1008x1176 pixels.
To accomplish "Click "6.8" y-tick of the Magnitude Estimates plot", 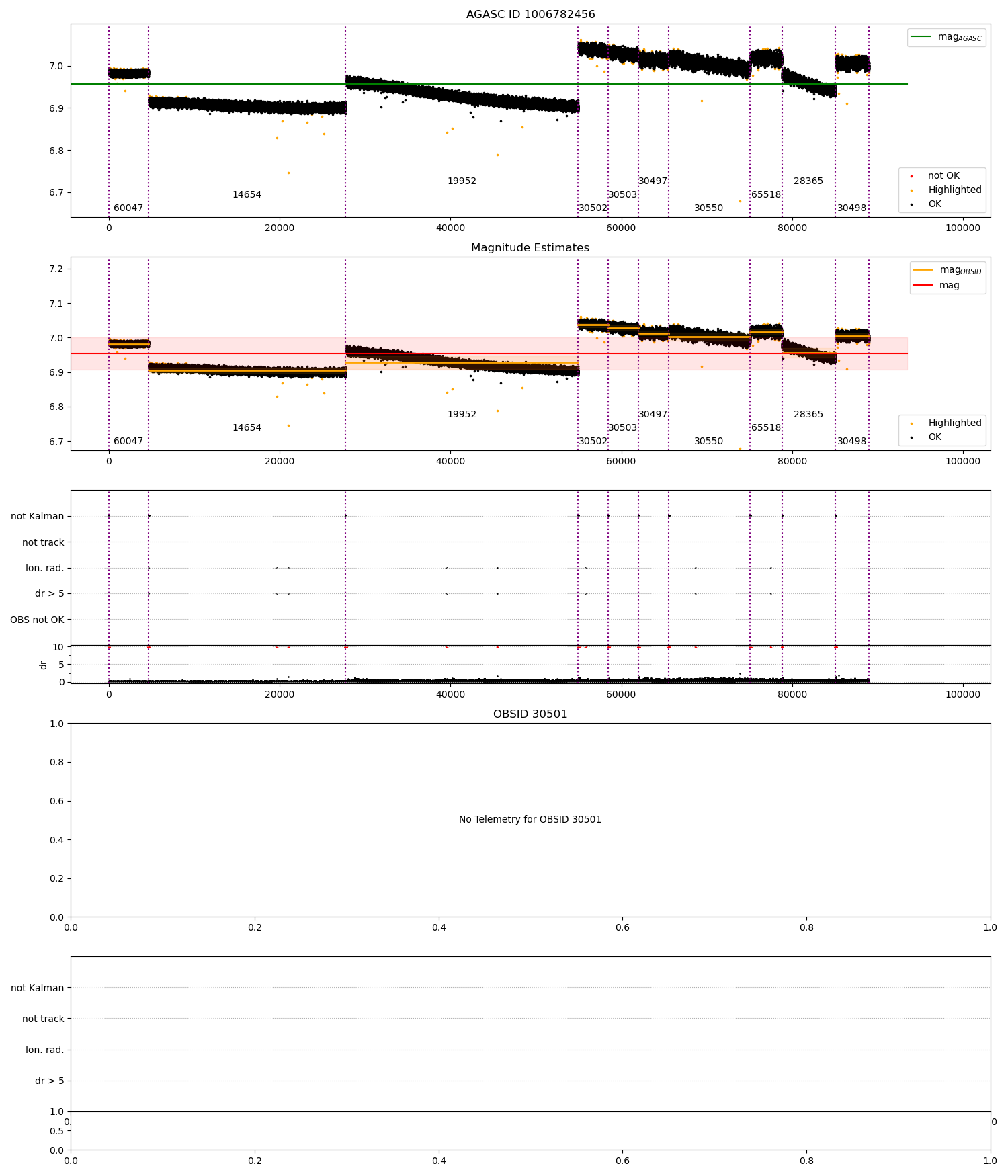I will point(56,407).
